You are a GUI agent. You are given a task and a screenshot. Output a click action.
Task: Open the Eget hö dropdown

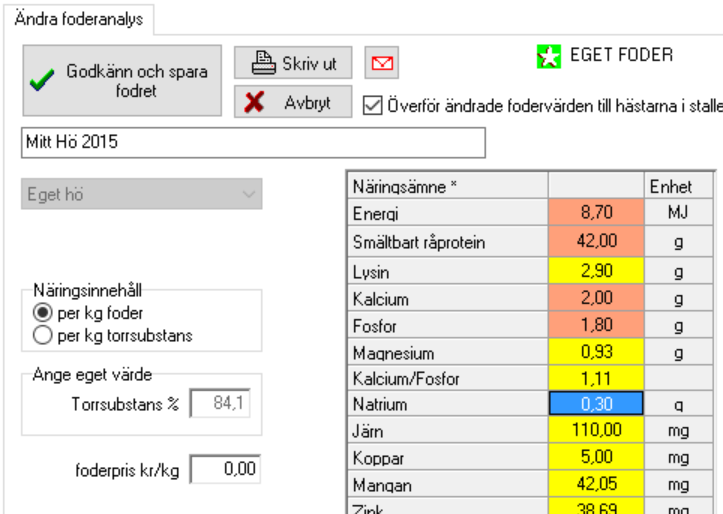[x=142, y=194]
